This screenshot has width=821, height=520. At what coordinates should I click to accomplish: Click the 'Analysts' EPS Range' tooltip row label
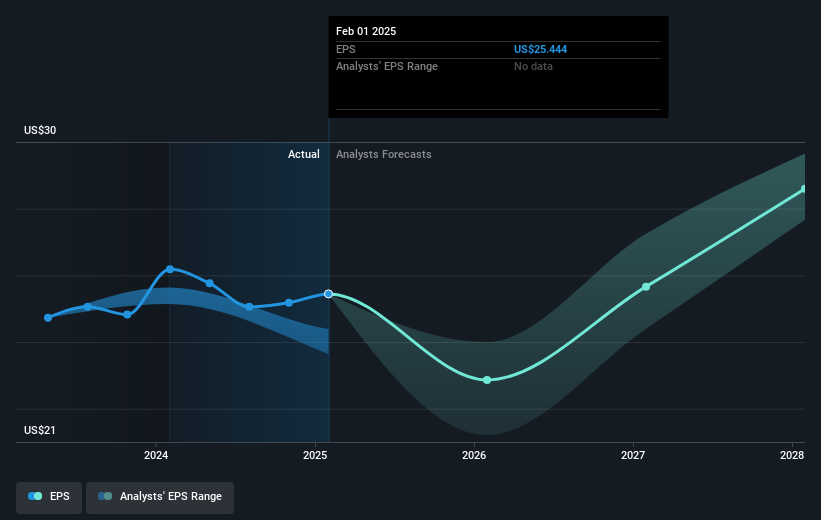[387, 67]
